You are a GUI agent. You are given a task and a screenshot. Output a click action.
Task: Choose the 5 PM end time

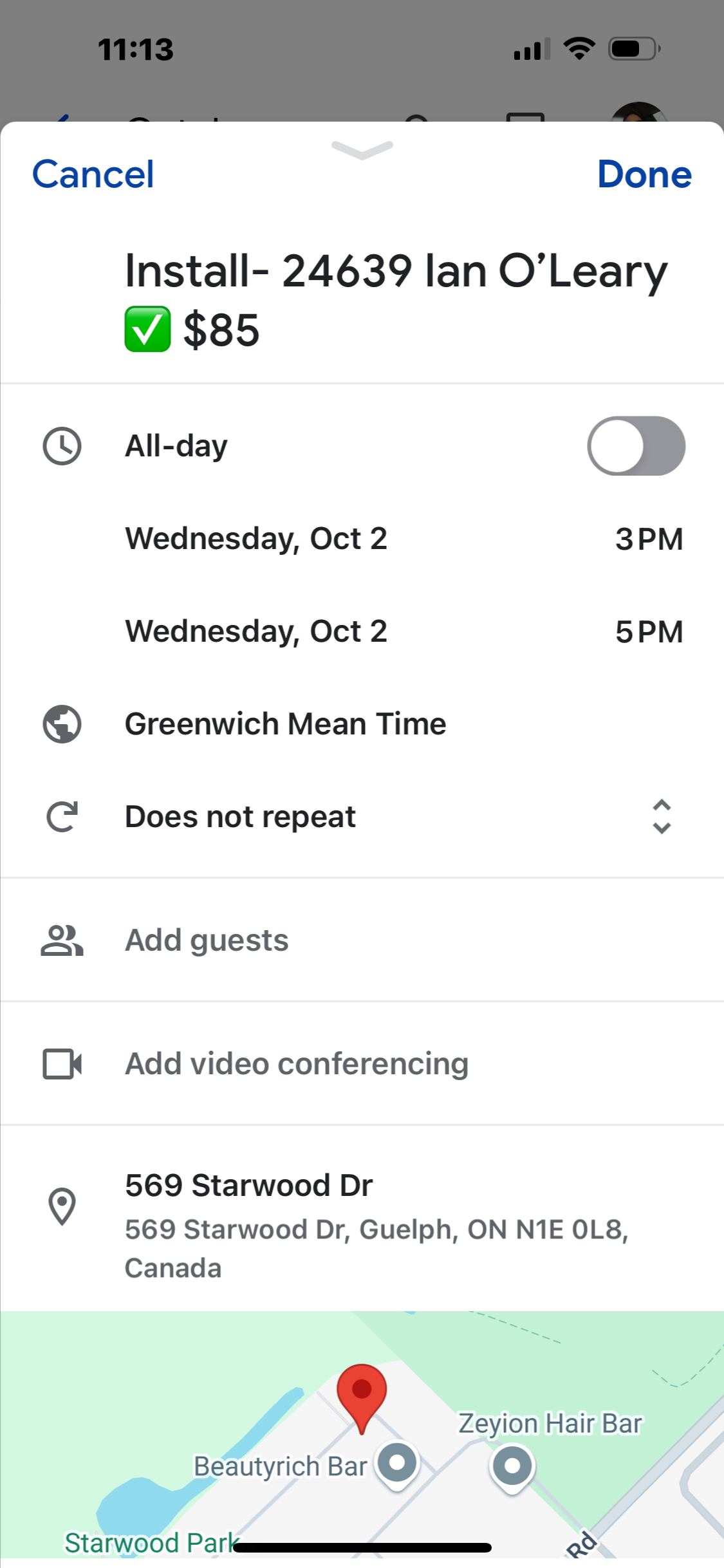coord(649,631)
